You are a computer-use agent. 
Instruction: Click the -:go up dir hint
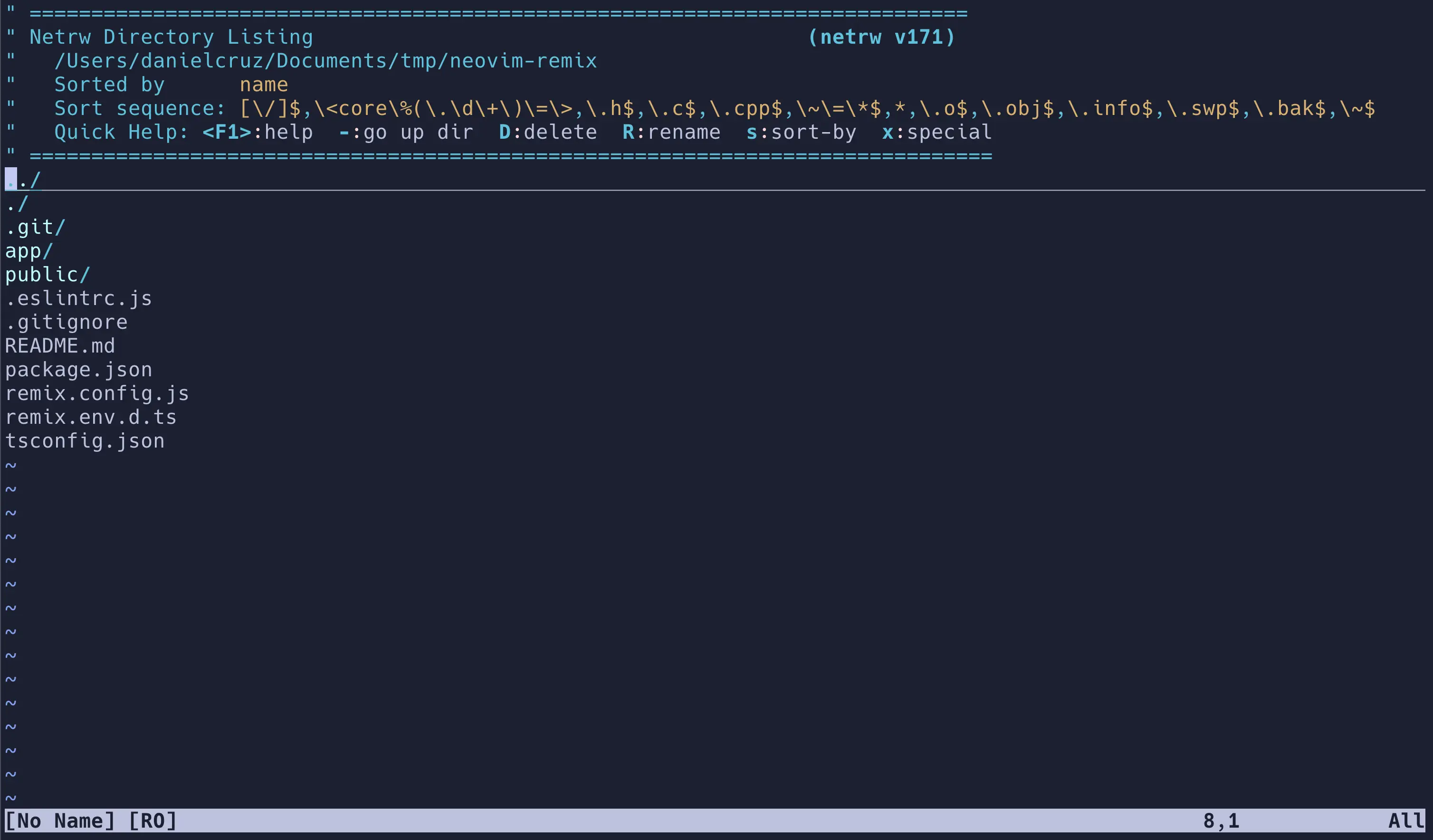407,132
